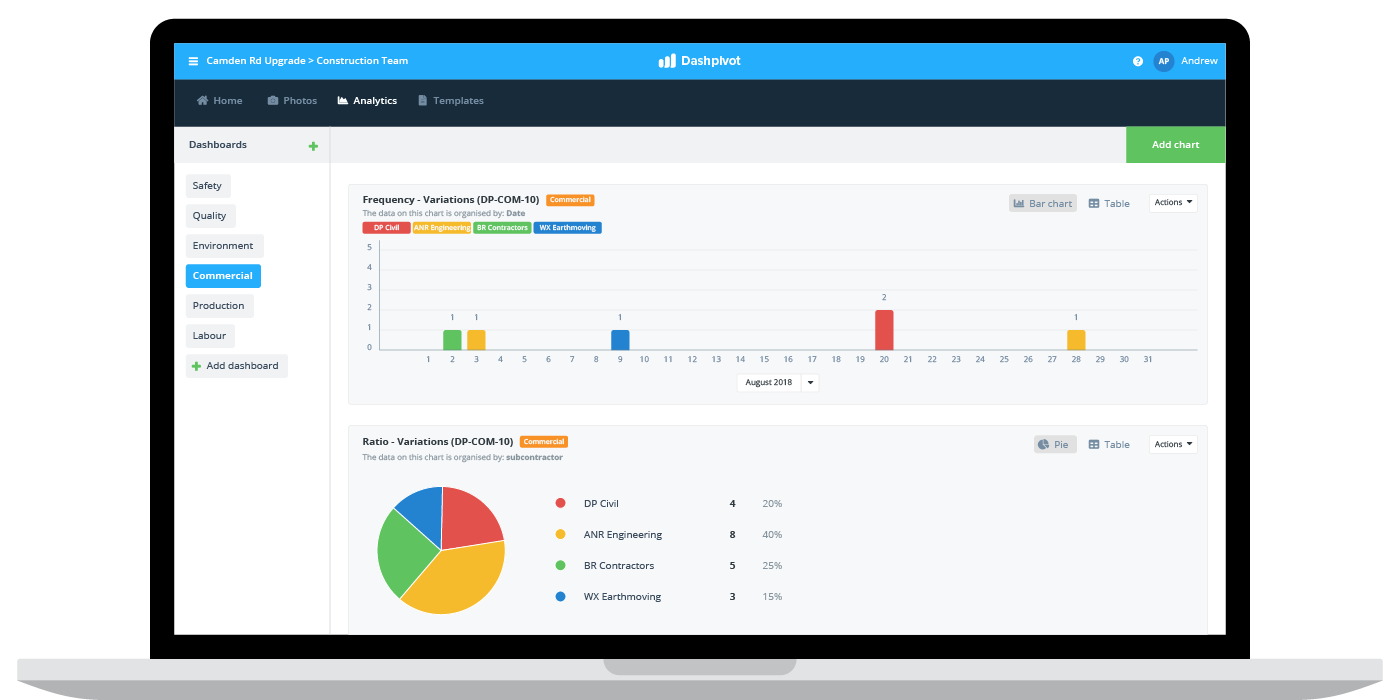Click the AP user avatar

1163,61
